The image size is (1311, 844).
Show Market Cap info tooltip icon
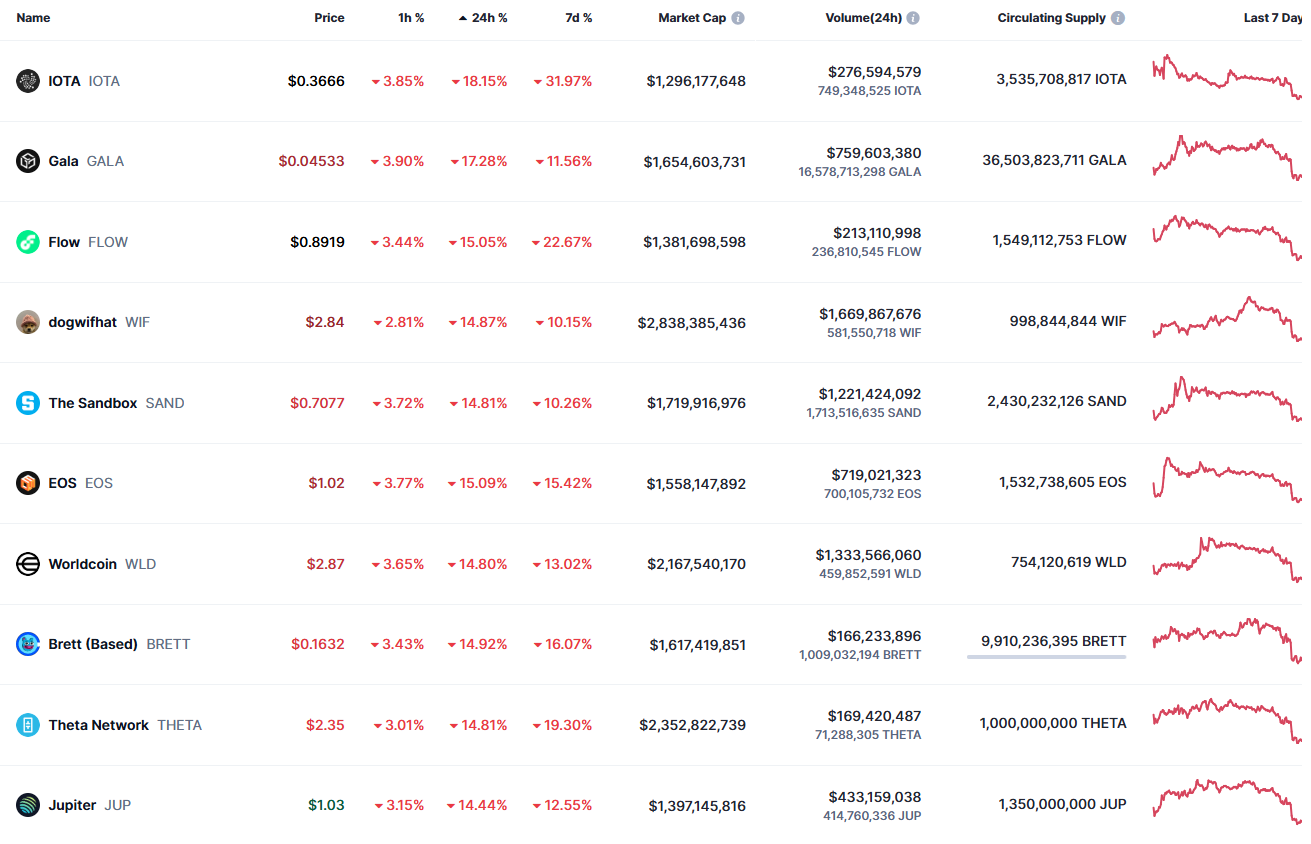pos(738,18)
